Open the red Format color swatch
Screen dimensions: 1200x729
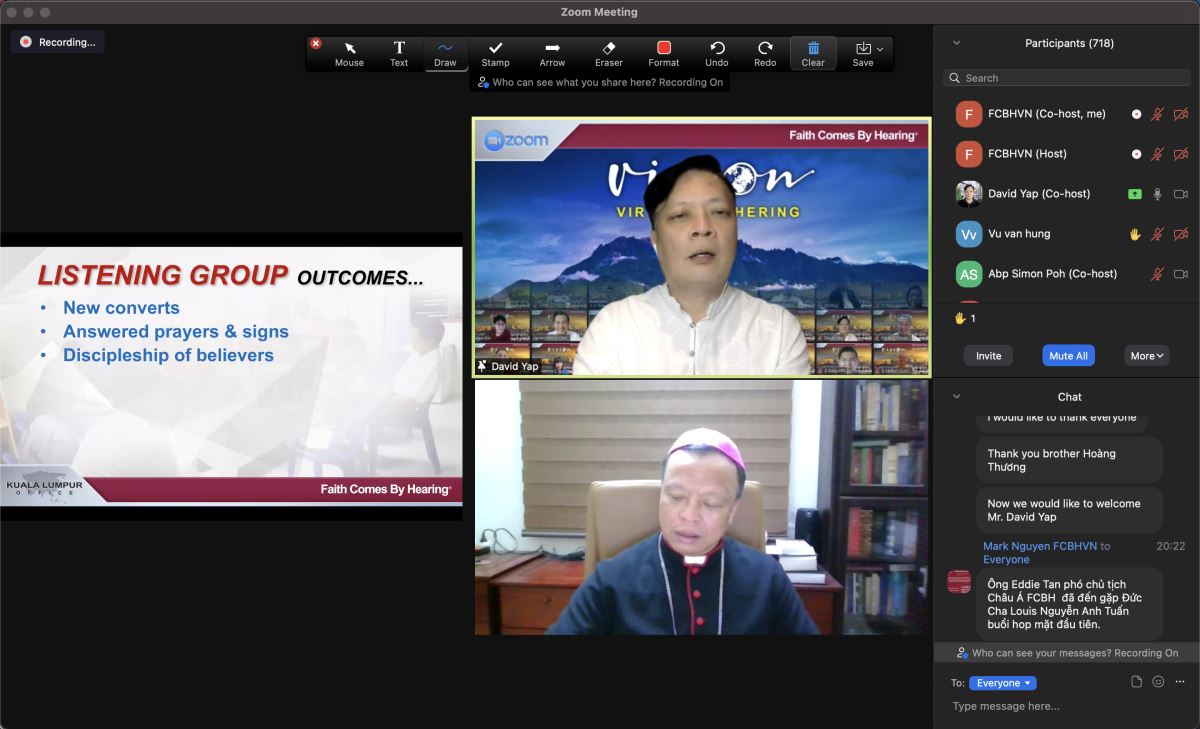[x=664, y=48]
